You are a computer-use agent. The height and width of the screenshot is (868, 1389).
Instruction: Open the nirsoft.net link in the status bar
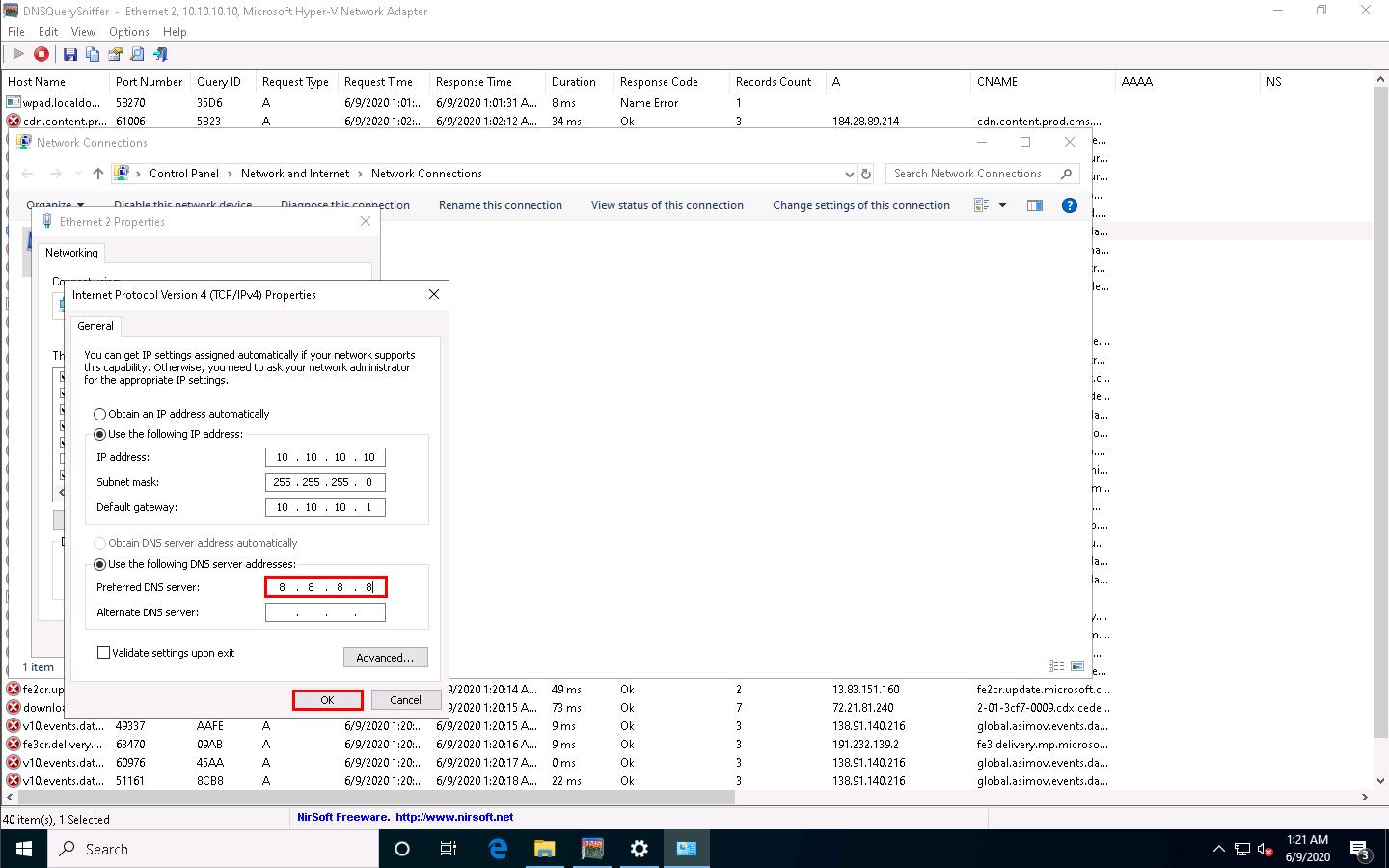click(454, 817)
